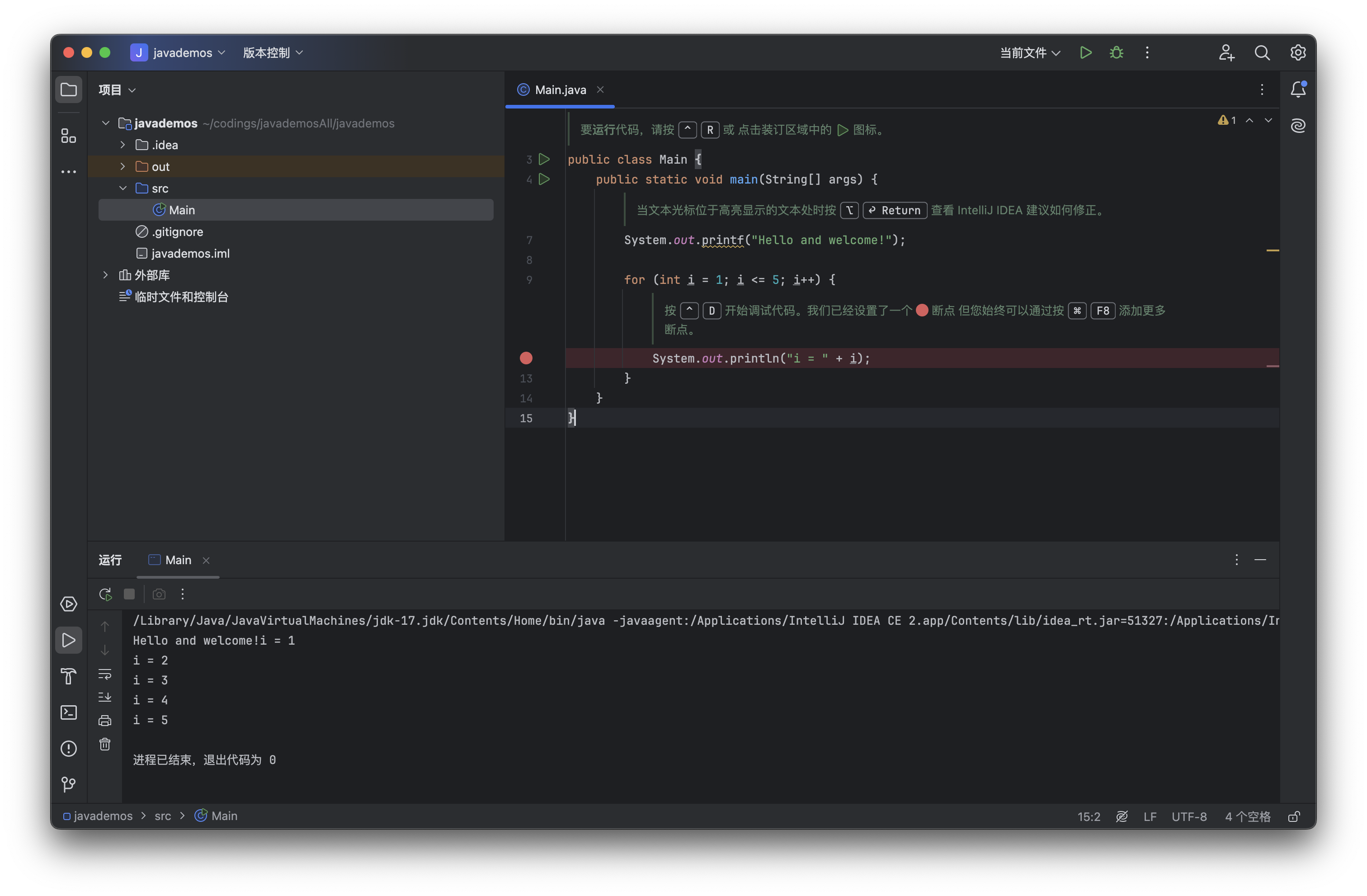Click the run gutter icon beside main method
The image size is (1367, 896).
coord(544,179)
